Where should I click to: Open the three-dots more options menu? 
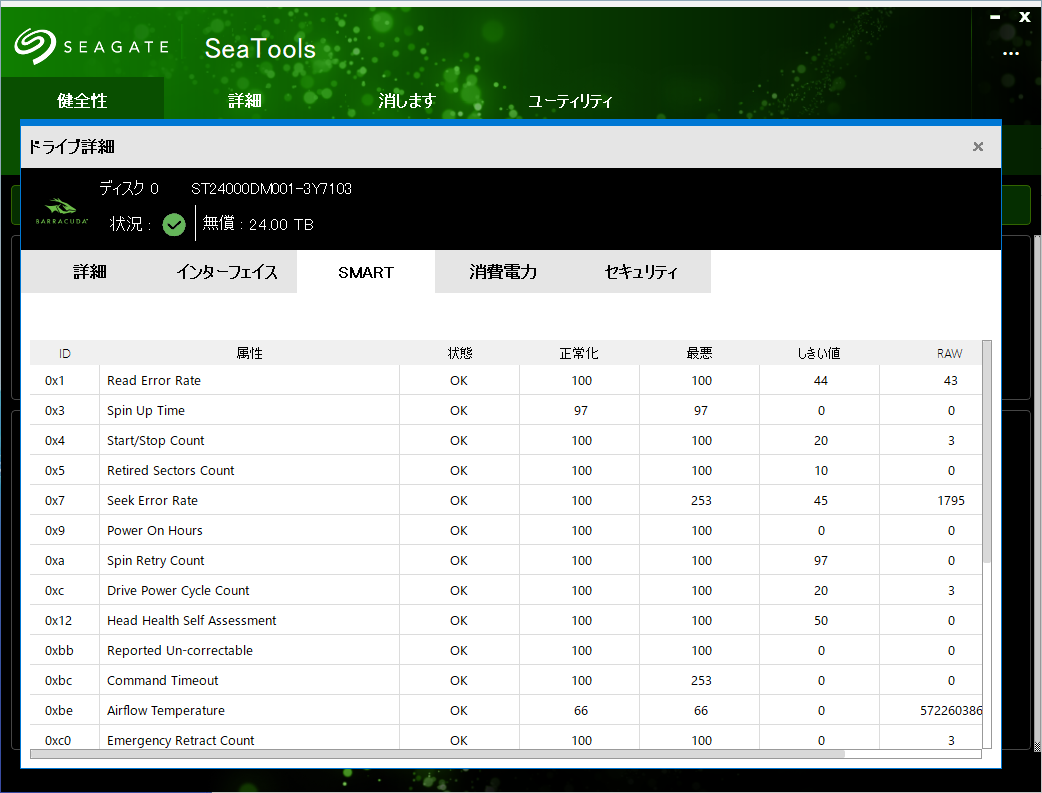[x=1011, y=54]
